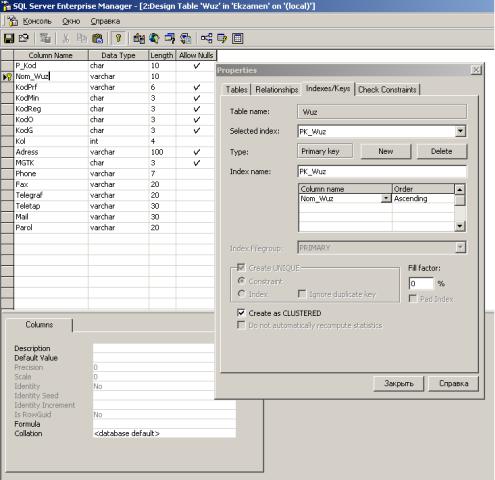Viewport: 495px width, 480px height.
Task: Select the Phone column name cell
Action: (x=51, y=174)
